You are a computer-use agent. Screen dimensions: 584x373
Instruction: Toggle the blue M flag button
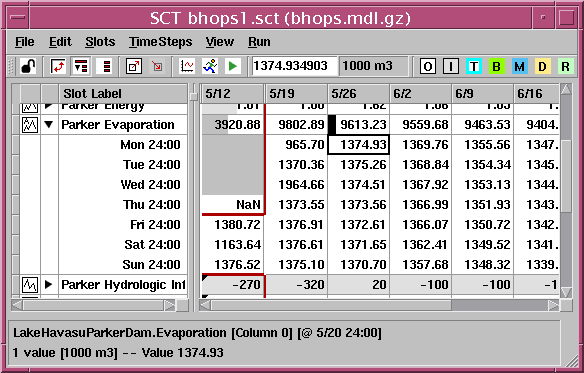(x=520, y=67)
